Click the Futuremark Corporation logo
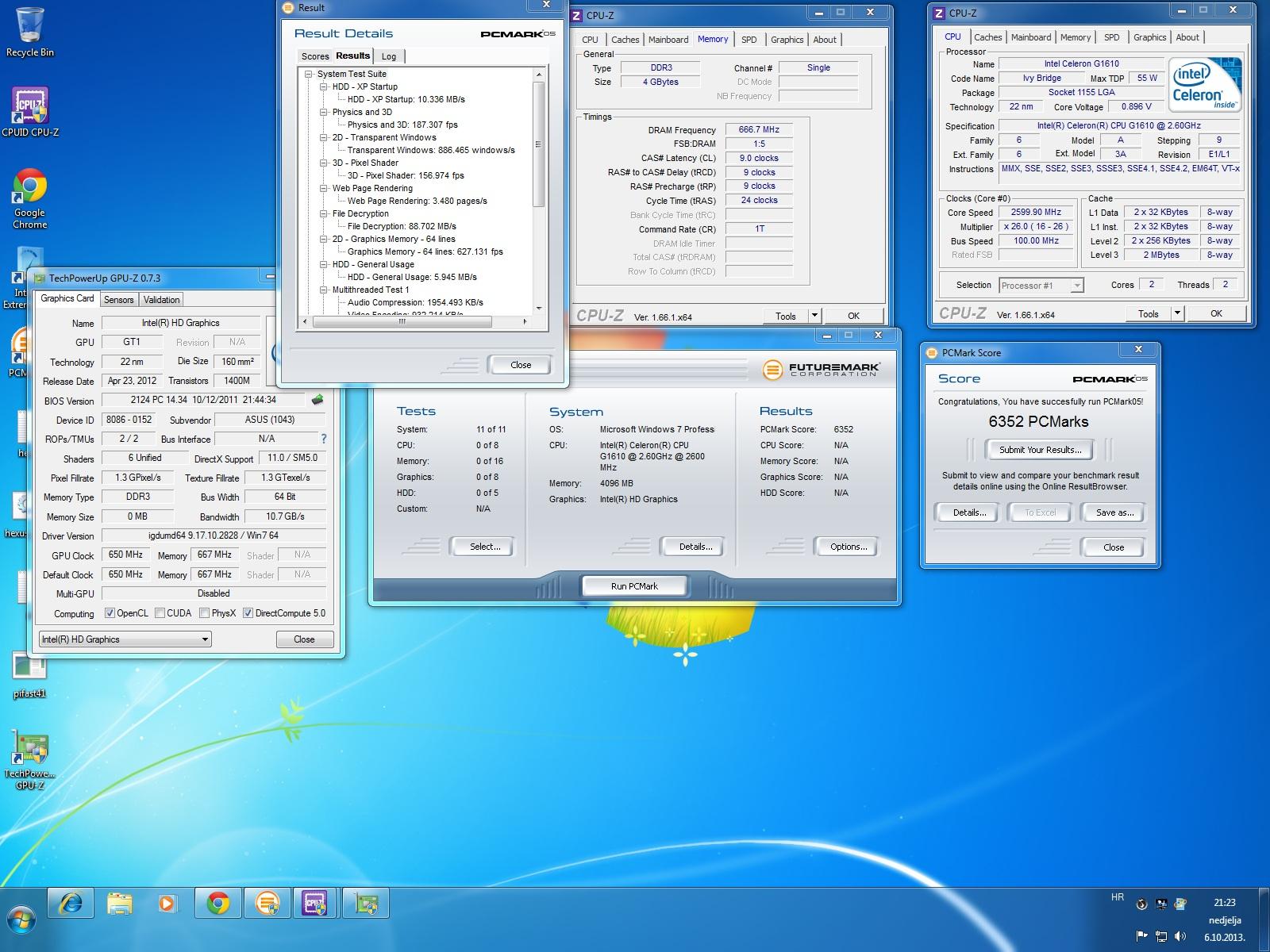 [820, 370]
